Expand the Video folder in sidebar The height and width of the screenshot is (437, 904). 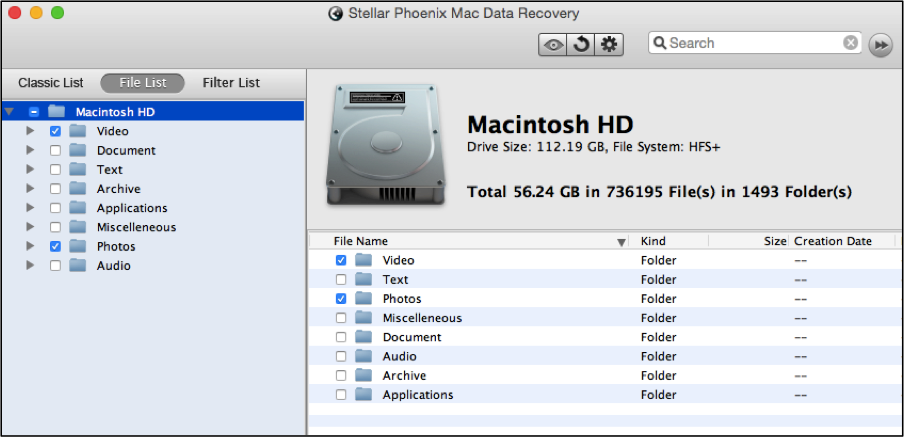pos(31,131)
